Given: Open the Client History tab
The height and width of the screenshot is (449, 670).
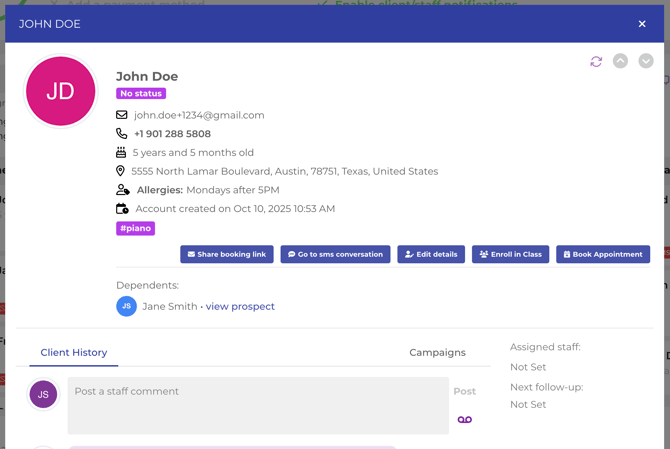Looking at the screenshot, I should pos(74,352).
